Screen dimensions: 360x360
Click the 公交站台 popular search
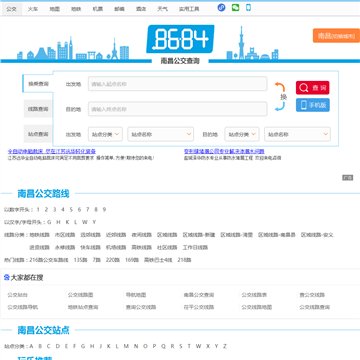tap(18, 295)
